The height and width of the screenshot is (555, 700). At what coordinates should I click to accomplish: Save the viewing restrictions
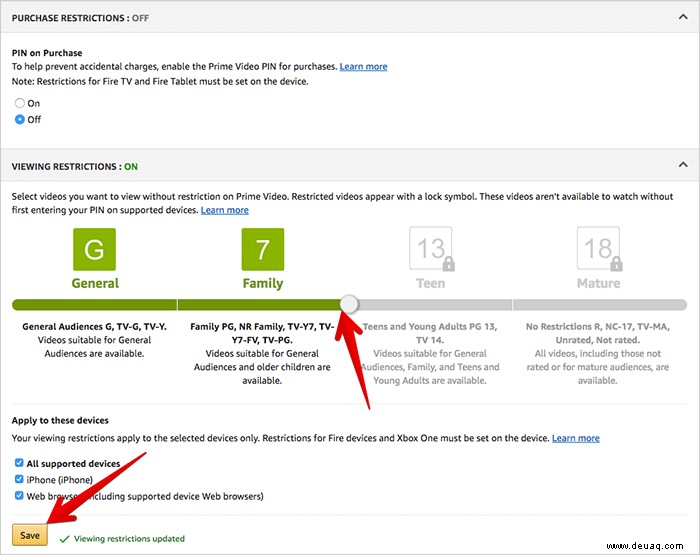30,535
